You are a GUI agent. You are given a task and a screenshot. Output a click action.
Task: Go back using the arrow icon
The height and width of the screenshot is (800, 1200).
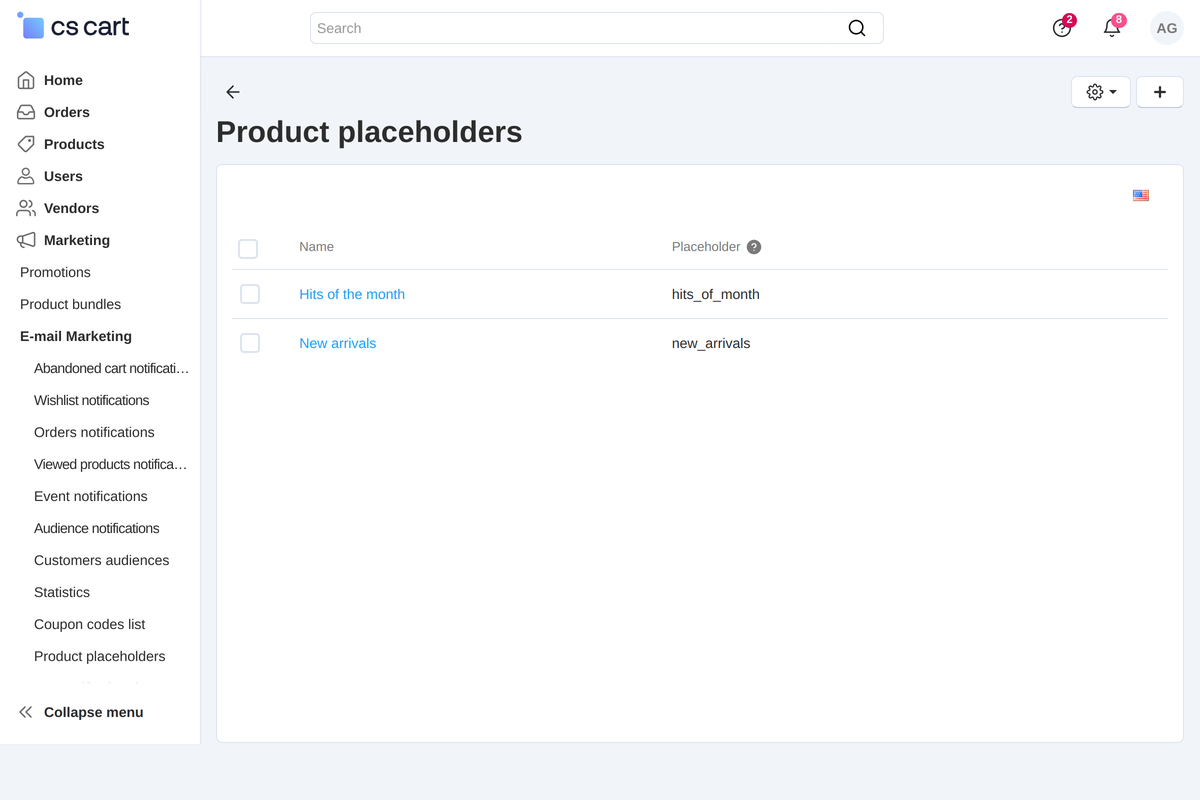point(233,92)
